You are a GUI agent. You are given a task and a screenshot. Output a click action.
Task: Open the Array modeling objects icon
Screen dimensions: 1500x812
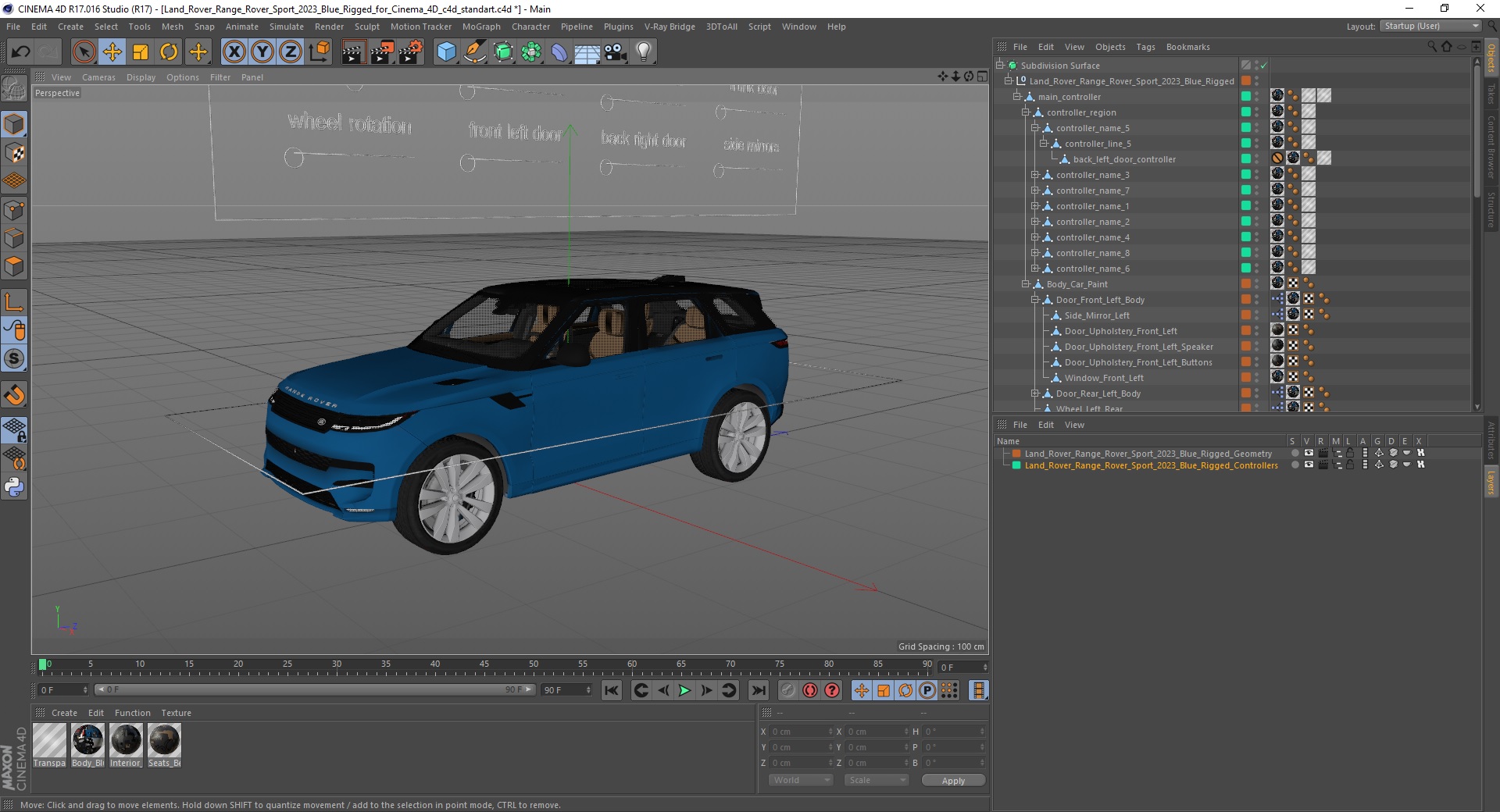pos(532,52)
